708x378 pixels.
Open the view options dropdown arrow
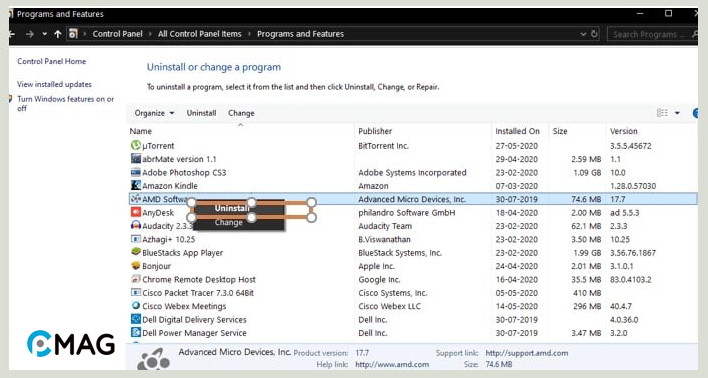(x=677, y=113)
